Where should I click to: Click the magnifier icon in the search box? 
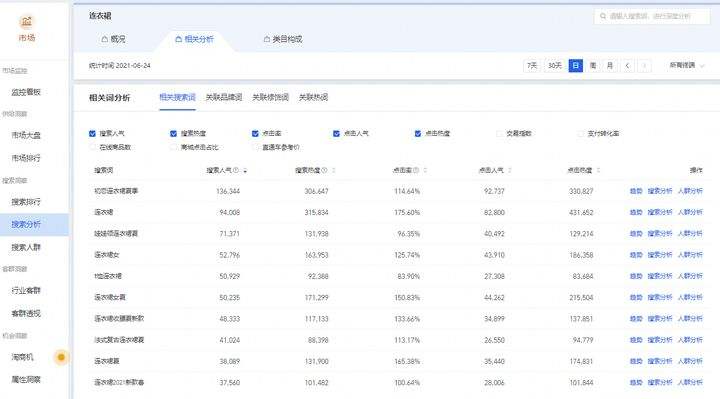point(603,16)
